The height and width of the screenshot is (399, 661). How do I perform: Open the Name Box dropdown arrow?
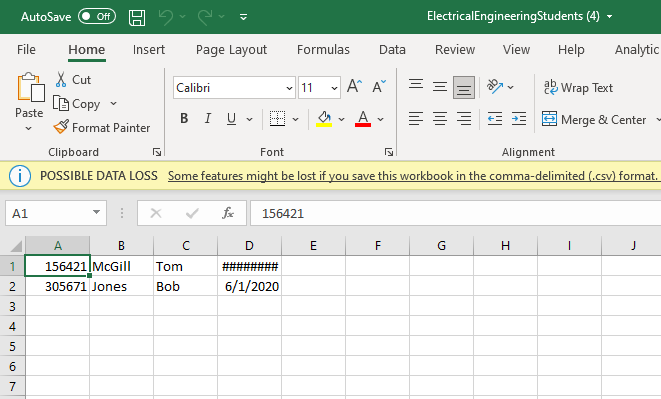(97, 213)
